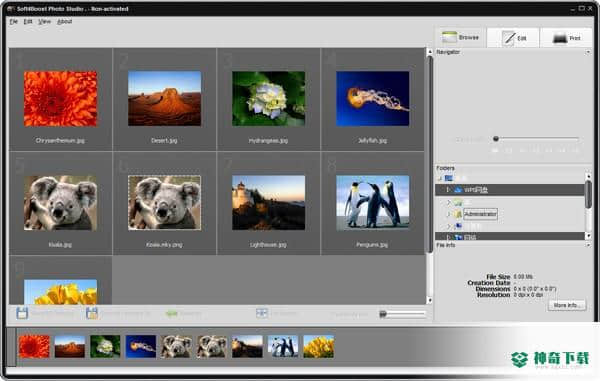Click the penguins image in the filmstrip

pos(283,347)
